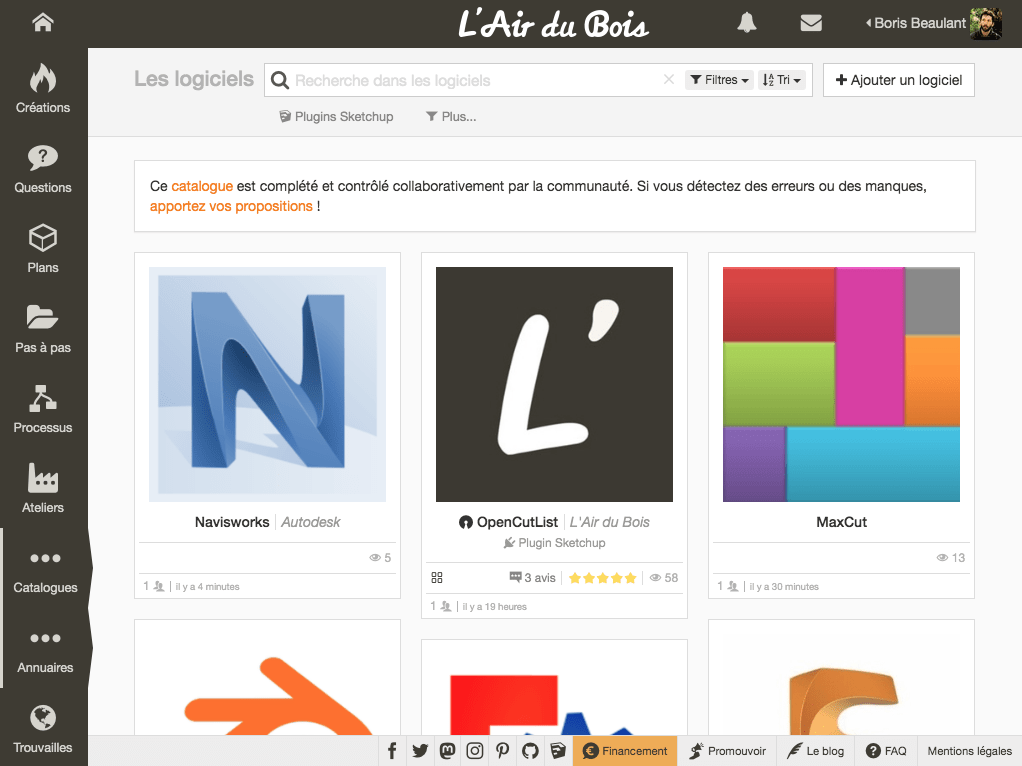1022x766 pixels.
Task: Follow apportez vos propositions link
Action: [x=231, y=206]
